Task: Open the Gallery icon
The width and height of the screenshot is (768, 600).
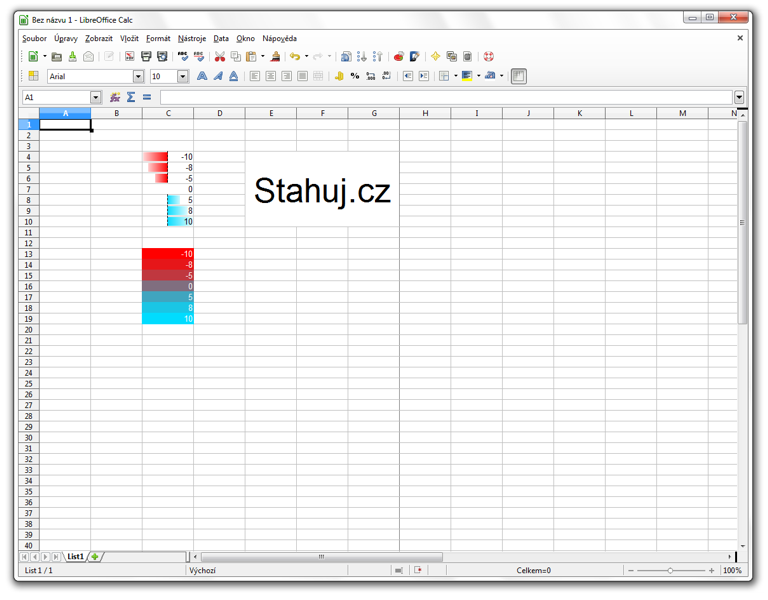Action: [452, 56]
